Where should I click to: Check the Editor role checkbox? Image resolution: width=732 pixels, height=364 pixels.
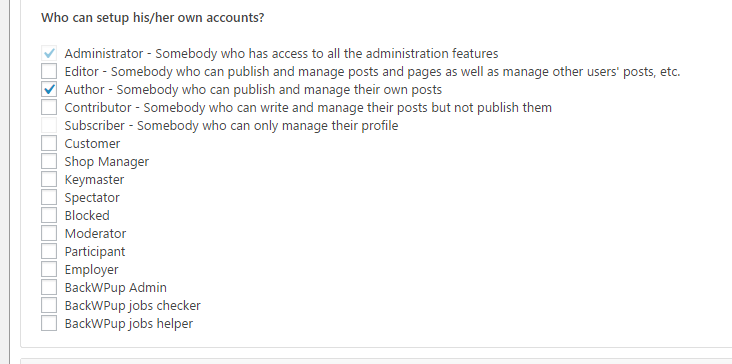click(x=49, y=71)
